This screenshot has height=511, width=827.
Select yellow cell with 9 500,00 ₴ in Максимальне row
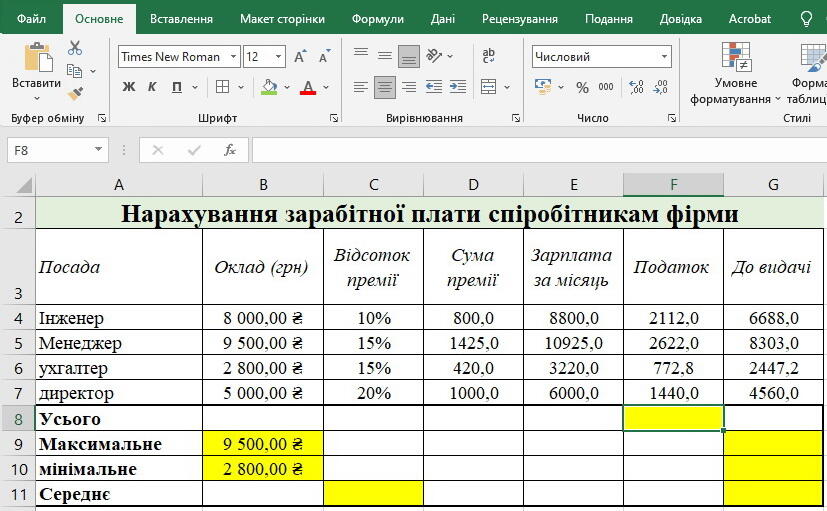(263, 444)
